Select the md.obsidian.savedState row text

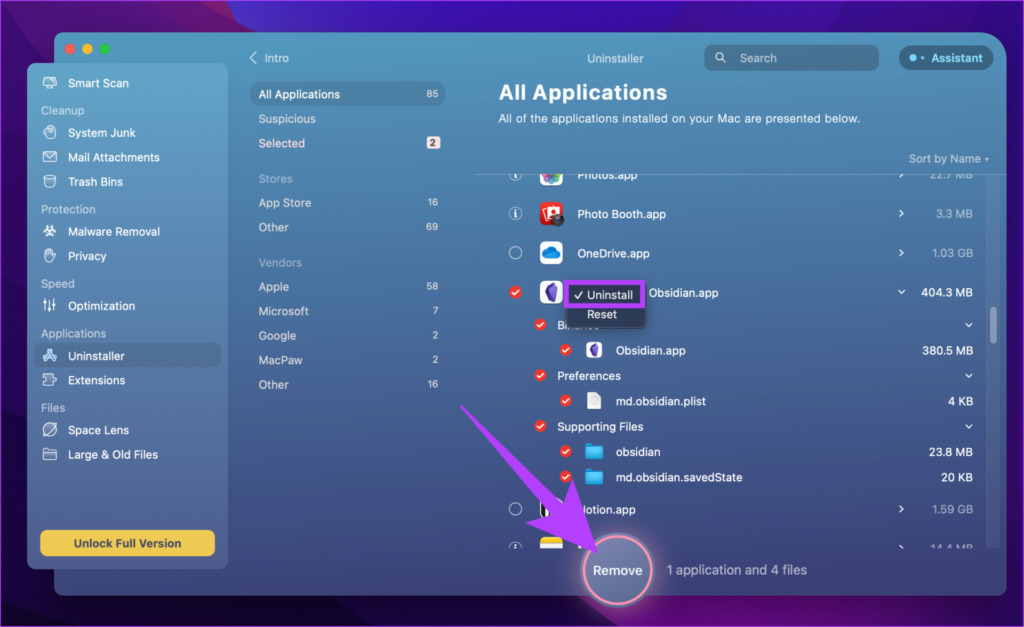(679, 477)
